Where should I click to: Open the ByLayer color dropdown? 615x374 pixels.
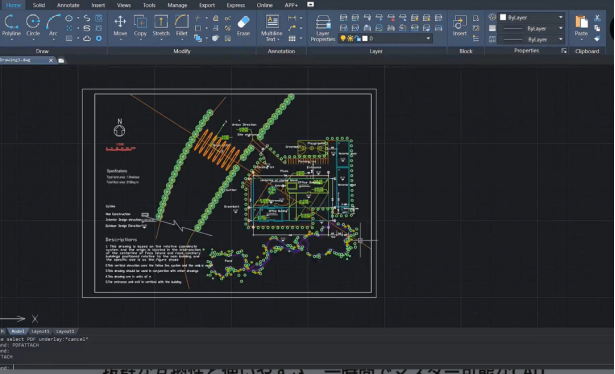(x=560, y=18)
